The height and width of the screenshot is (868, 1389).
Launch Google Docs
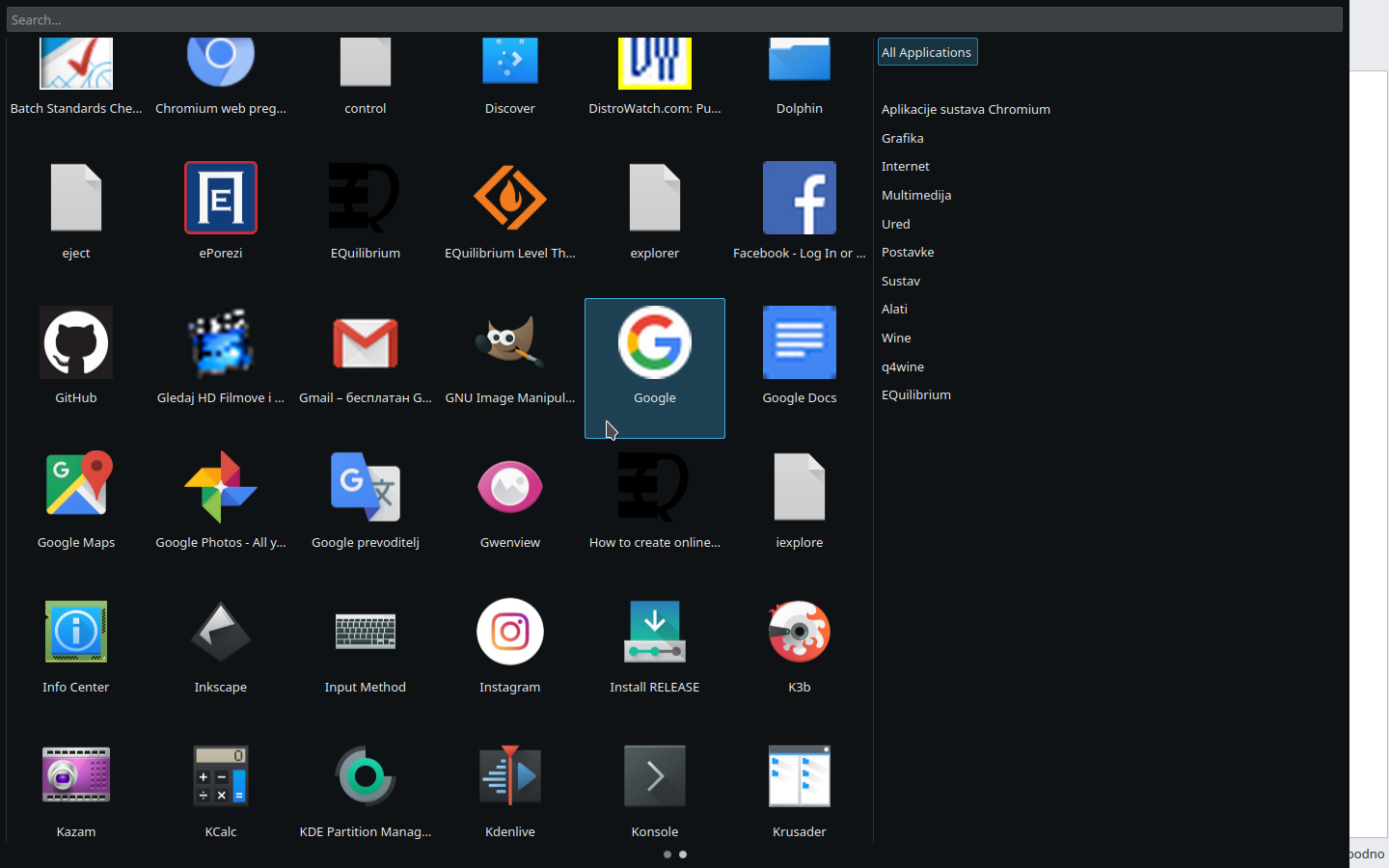(800, 342)
